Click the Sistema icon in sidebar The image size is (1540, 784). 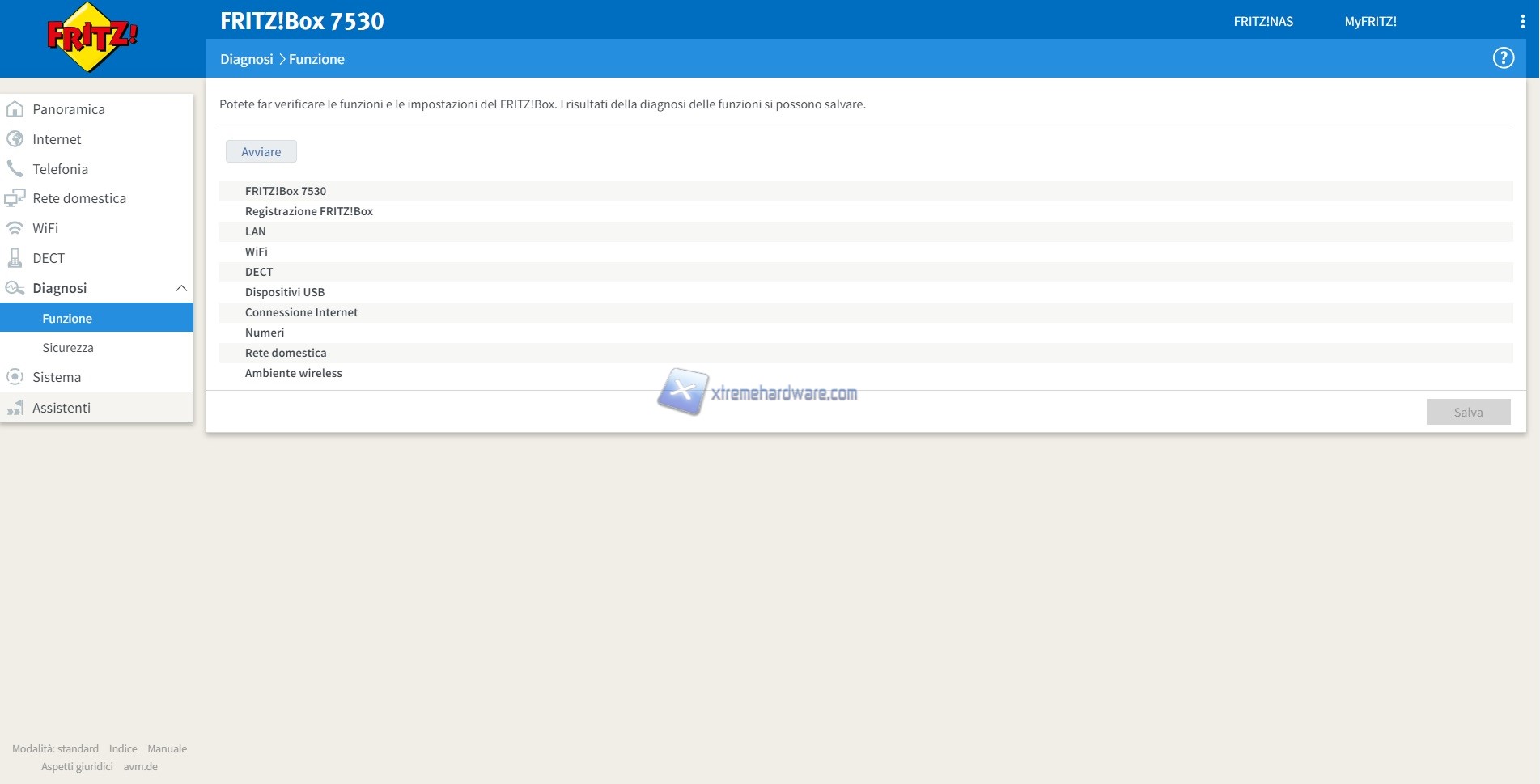point(15,377)
